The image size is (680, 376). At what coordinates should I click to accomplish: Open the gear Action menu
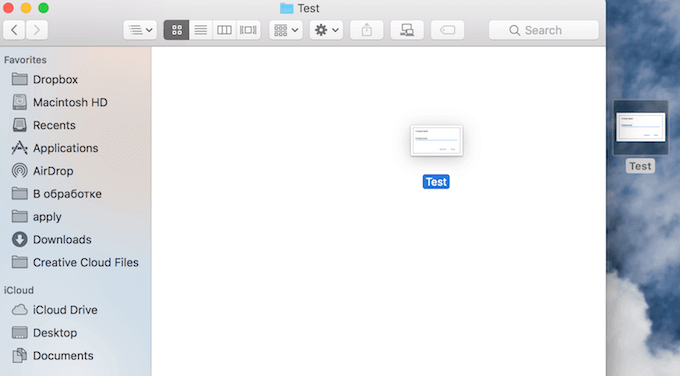pos(326,30)
